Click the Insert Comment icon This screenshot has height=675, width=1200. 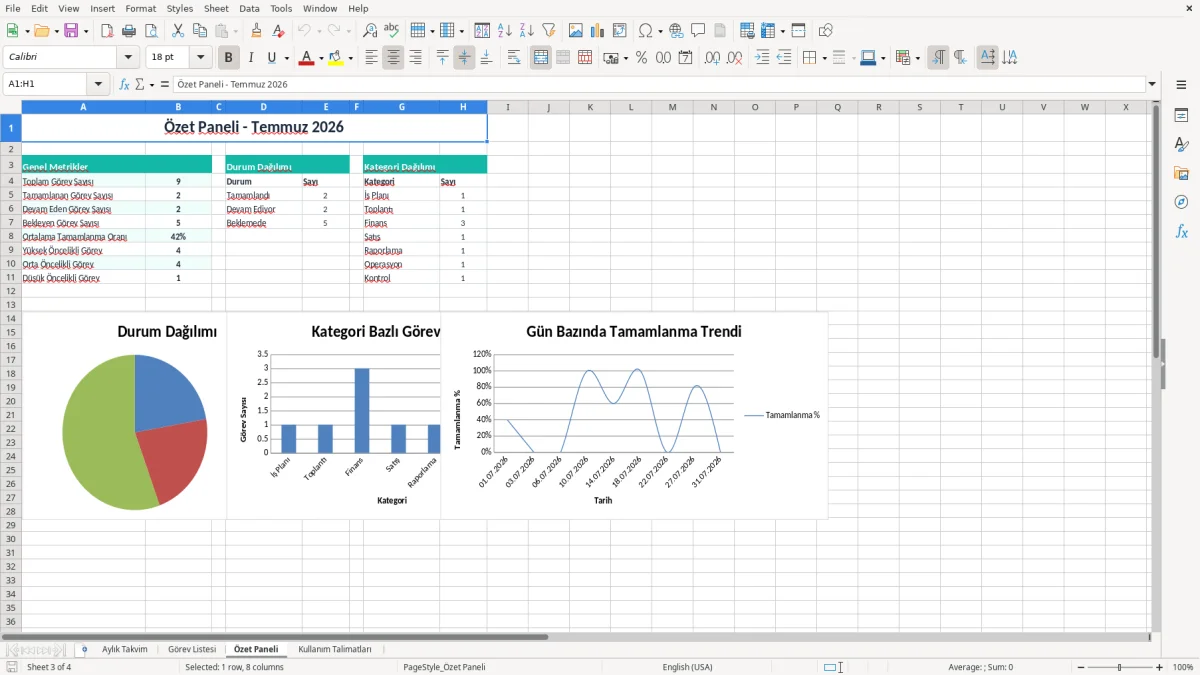pos(698,31)
